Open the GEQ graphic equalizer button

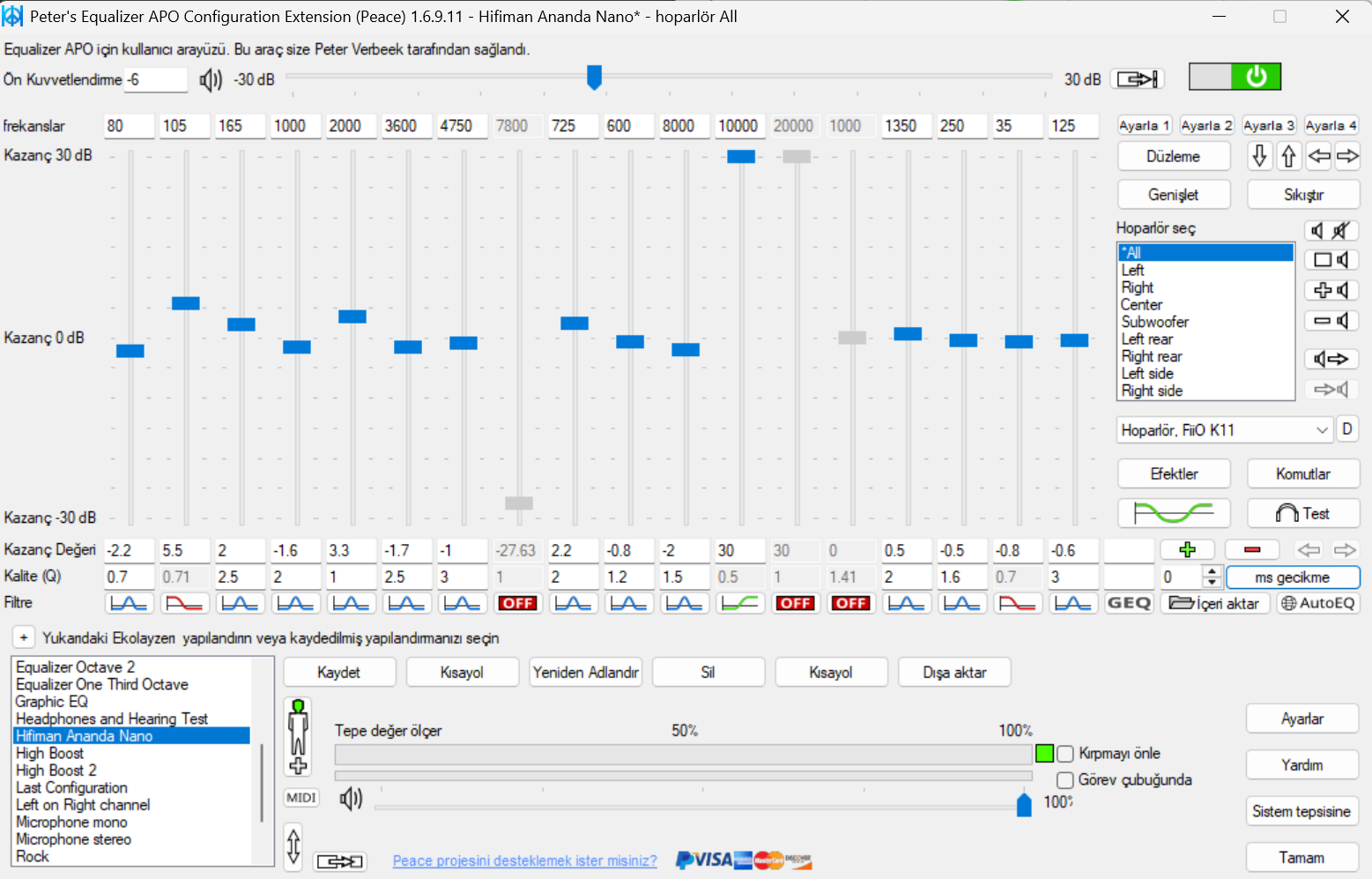pos(1129,603)
